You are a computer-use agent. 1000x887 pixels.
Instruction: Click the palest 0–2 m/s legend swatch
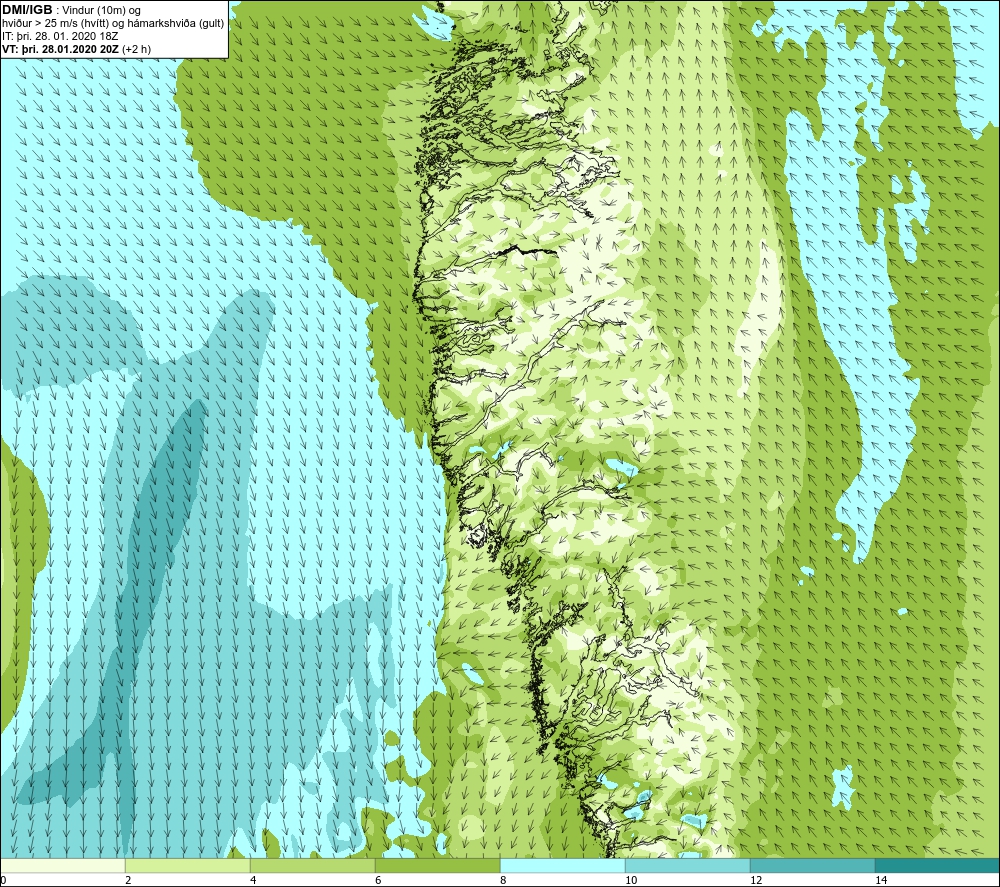(62, 865)
